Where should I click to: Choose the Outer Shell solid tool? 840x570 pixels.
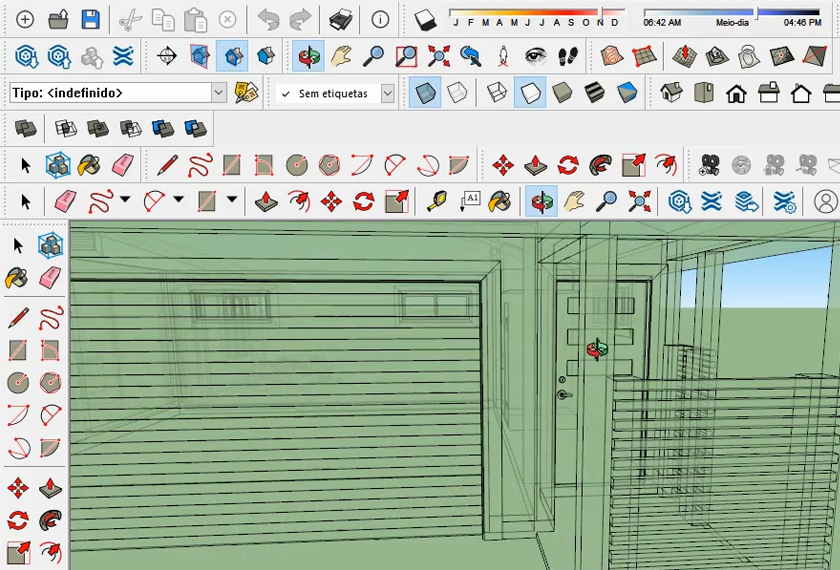coord(26,128)
